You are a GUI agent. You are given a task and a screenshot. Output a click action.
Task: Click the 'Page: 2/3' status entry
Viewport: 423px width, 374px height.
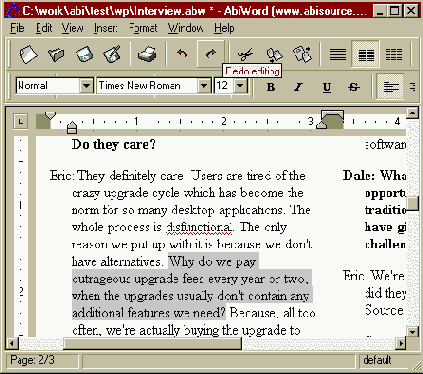click(32, 360)
